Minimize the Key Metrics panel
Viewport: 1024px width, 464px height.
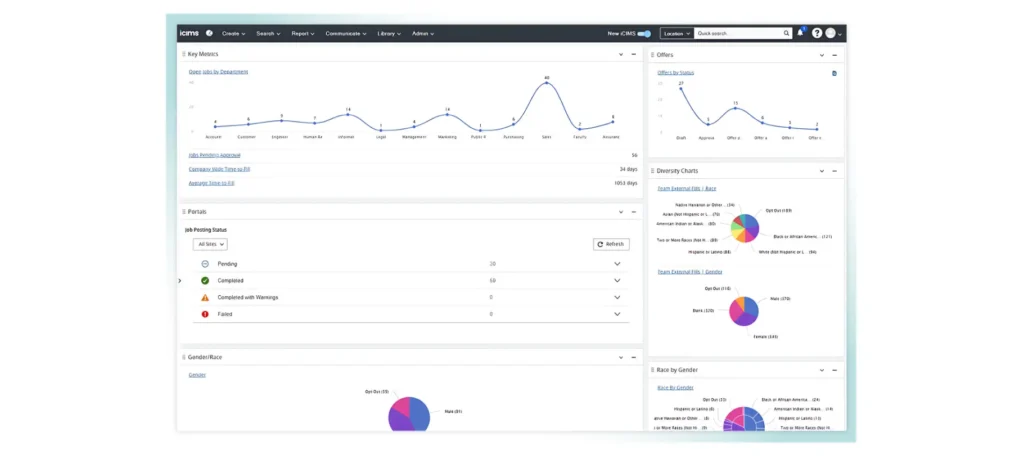[x=634, y=54]
